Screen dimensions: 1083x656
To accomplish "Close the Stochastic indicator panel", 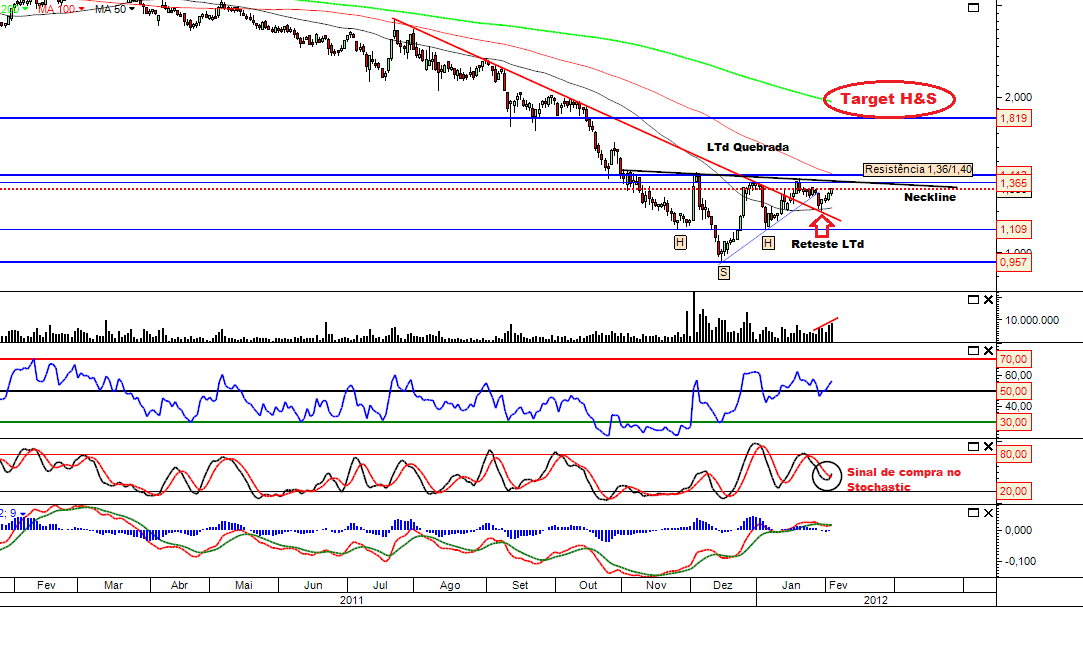I will coord(988,447).
